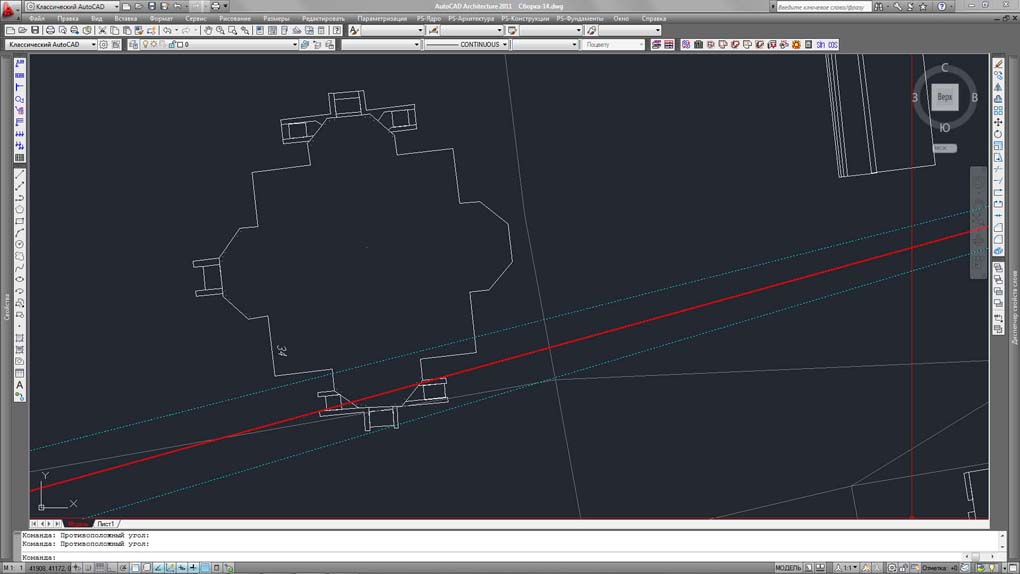
Task: Toggle the 'sln' toolbar button
Action: [x=820, y=45]
